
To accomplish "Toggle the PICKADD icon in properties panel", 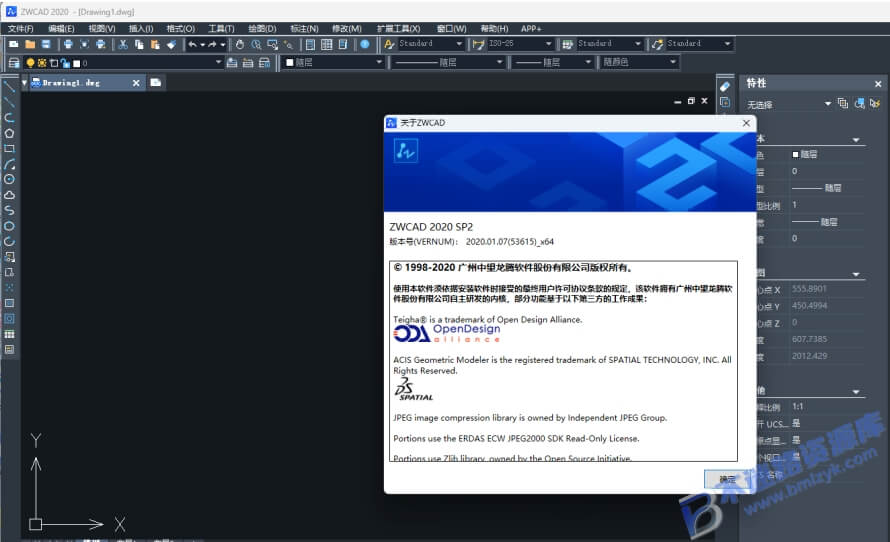I will coord(843,103).
